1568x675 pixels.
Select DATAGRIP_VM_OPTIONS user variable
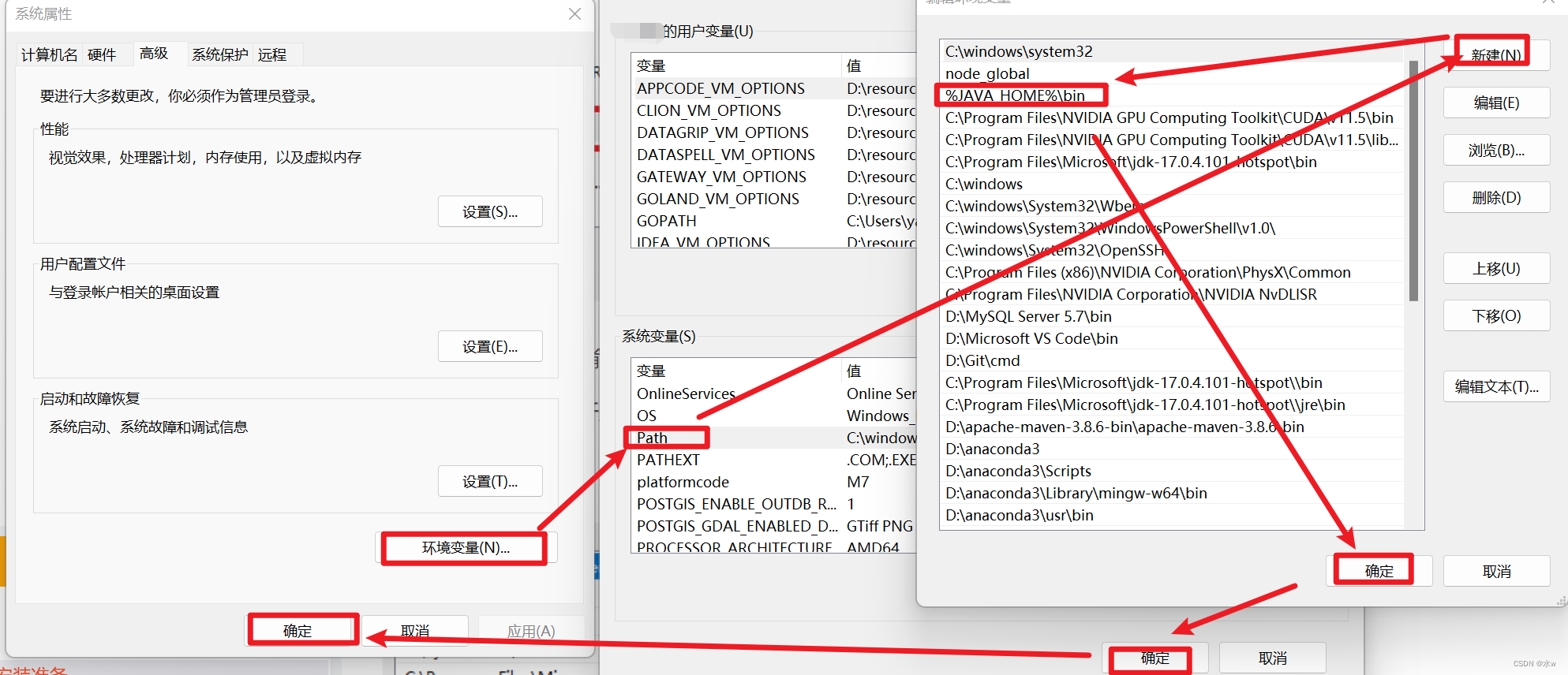[773, 132]
